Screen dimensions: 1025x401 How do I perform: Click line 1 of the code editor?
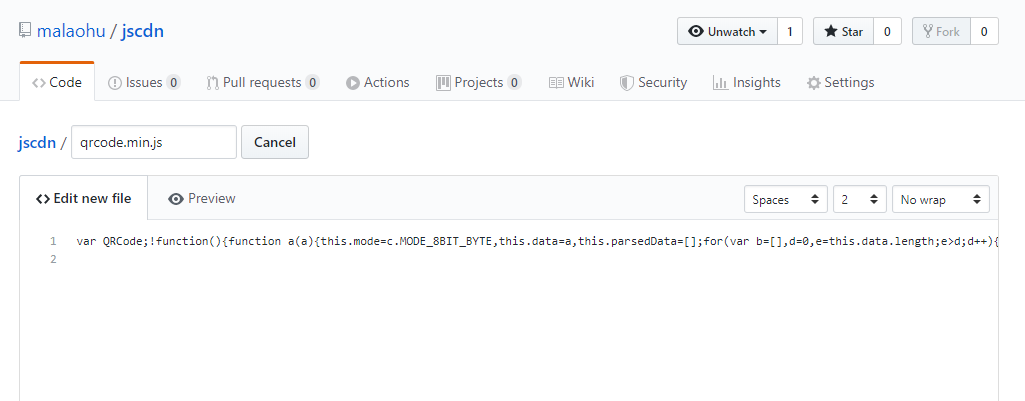pos(536,241)
